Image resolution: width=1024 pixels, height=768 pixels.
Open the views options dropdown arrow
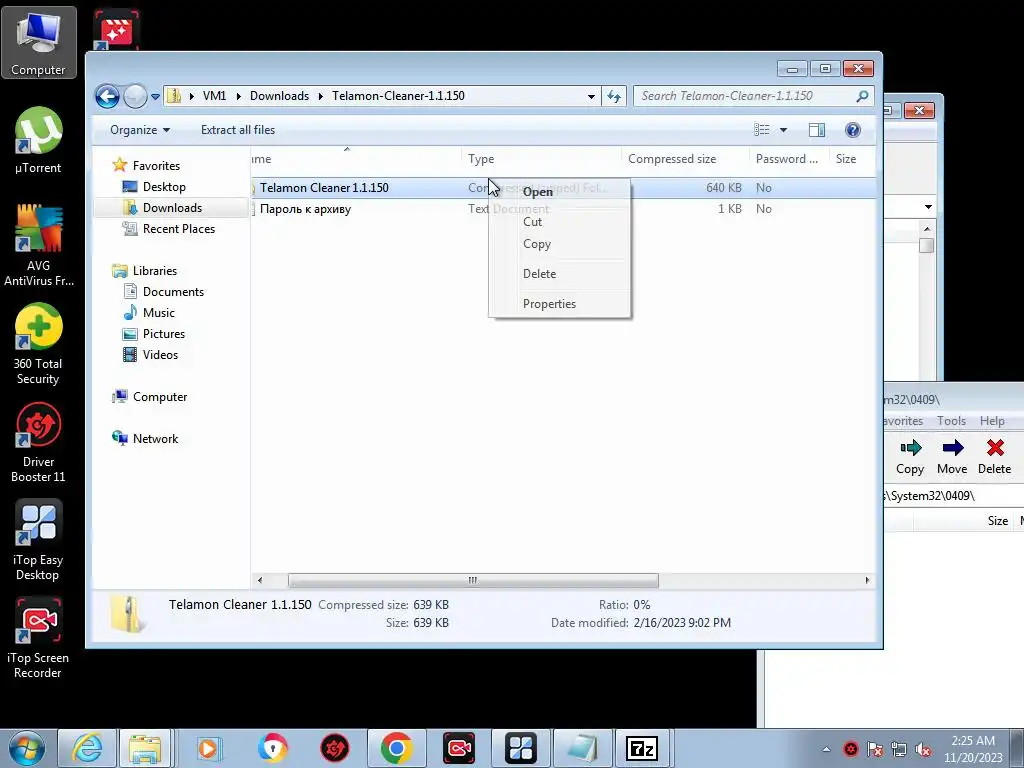click(x=783, y=130)
